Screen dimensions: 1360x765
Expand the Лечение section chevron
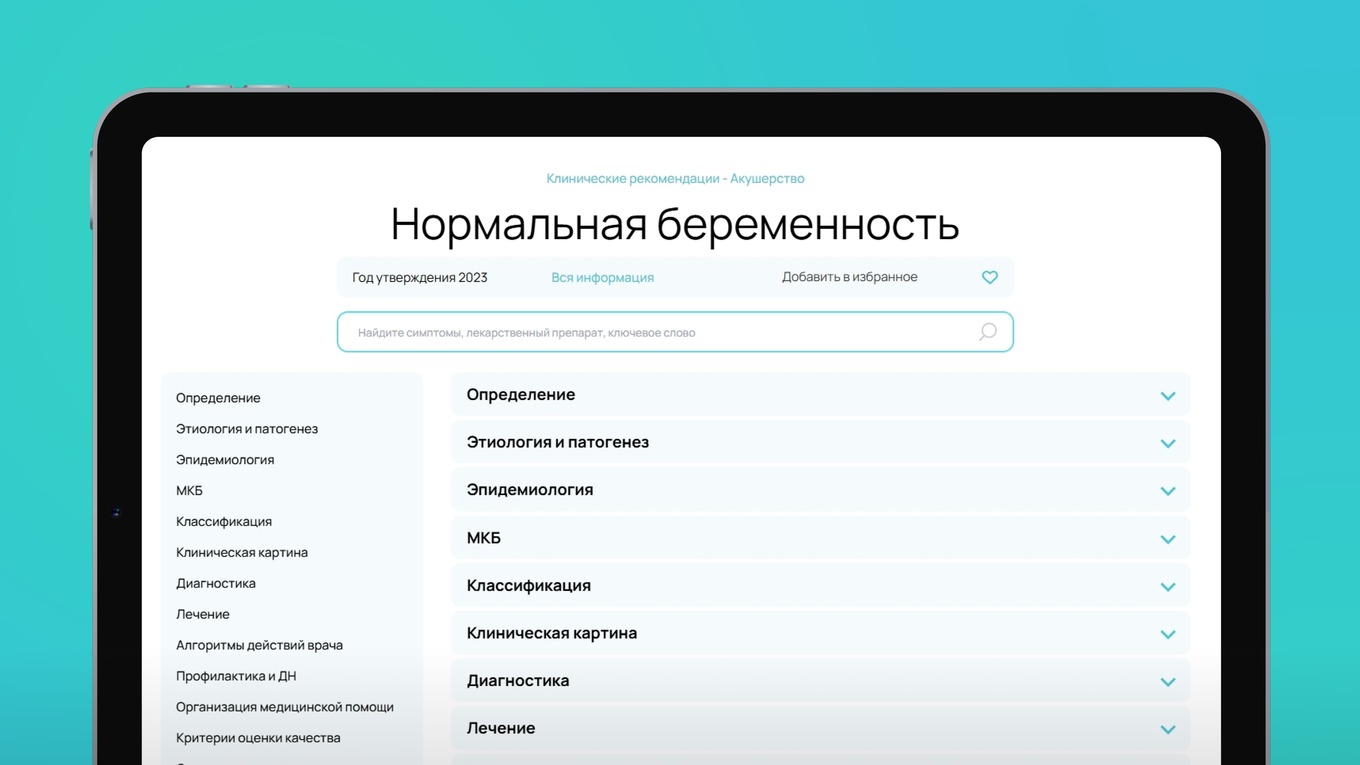(x=1167, y=729)
